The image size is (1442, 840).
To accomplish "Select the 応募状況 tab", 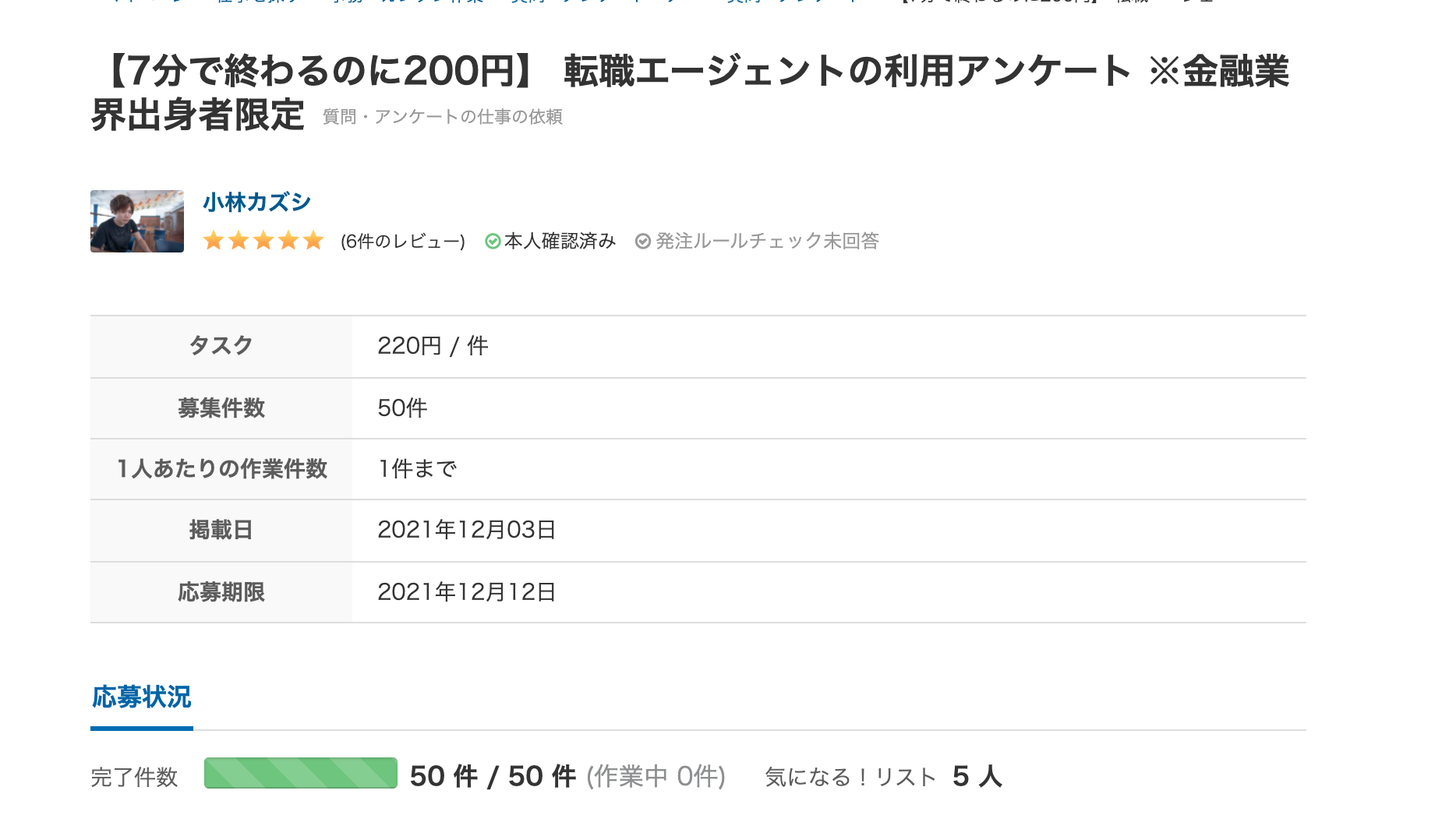I will tap(142, 697).
